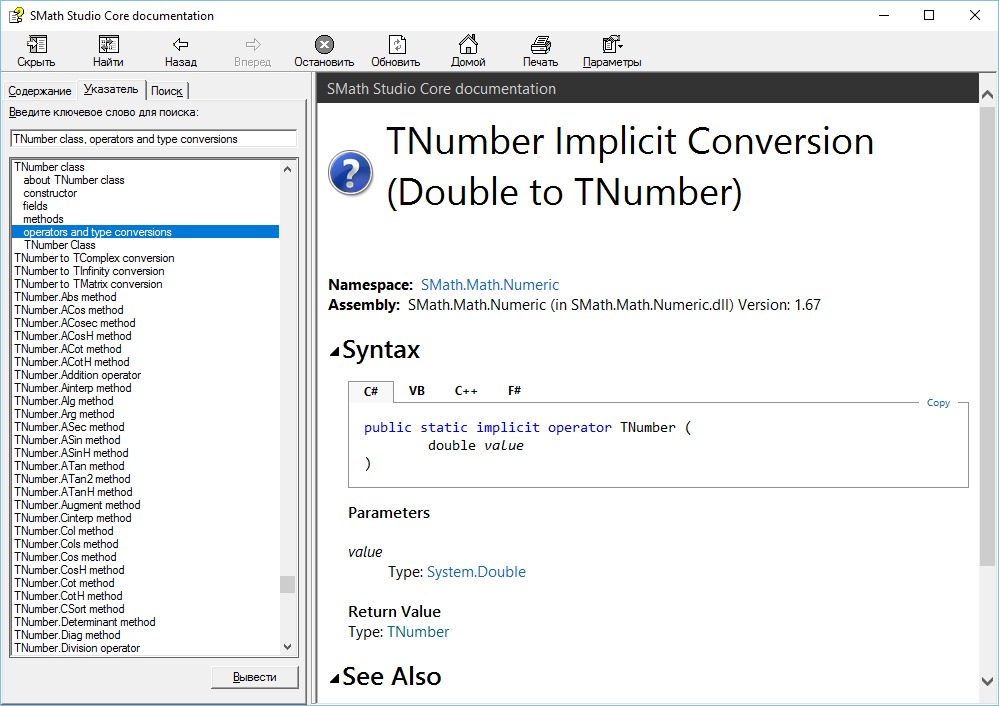Collapse the See Also section
Screen dimensions: 999x706
[x=335, y=678]
